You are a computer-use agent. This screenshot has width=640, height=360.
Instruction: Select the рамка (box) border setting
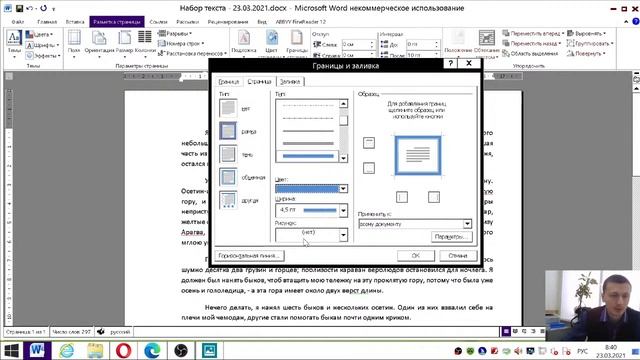tap(228, 131)
